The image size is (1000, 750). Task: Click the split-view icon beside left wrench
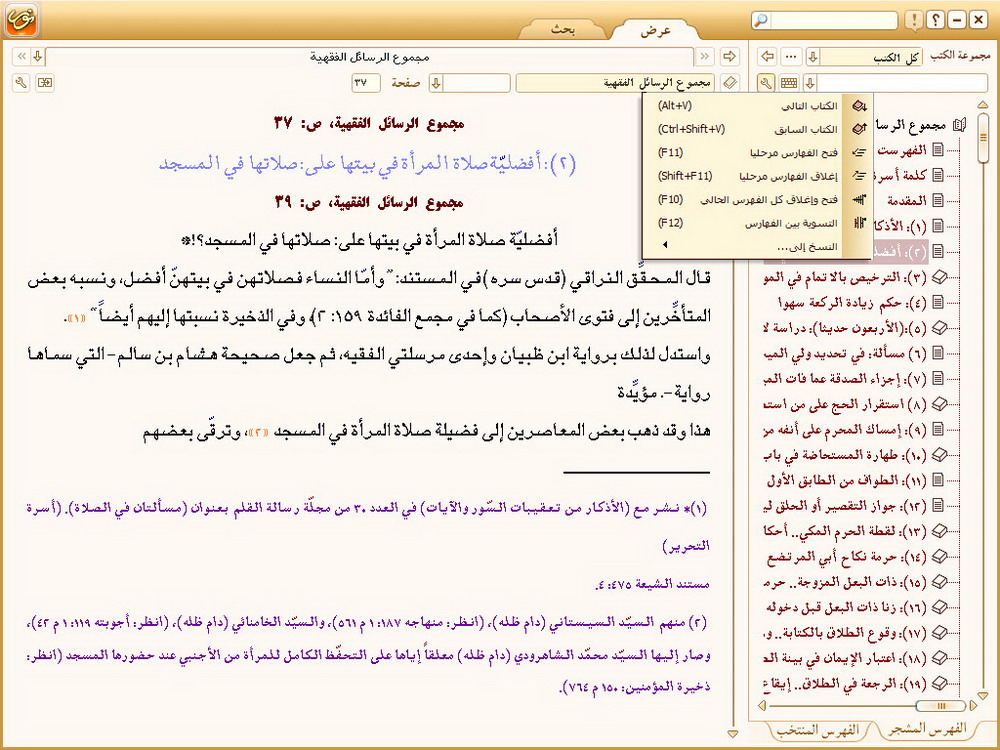click(45, 82)
